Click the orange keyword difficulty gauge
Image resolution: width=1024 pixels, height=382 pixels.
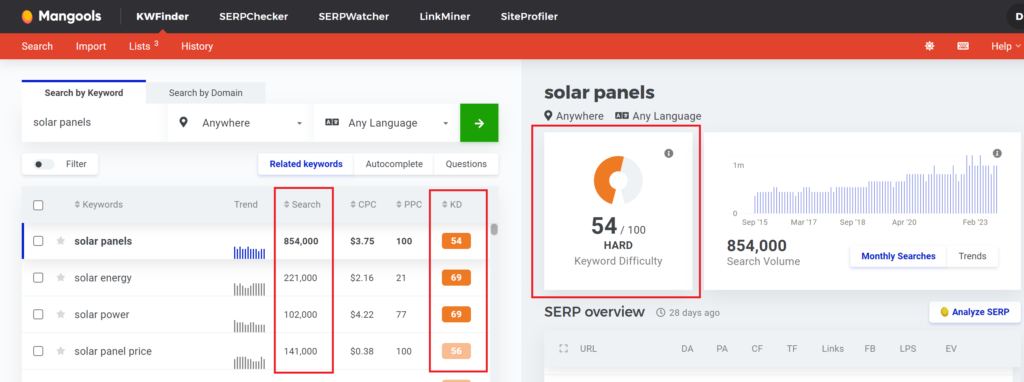(618, 180)
